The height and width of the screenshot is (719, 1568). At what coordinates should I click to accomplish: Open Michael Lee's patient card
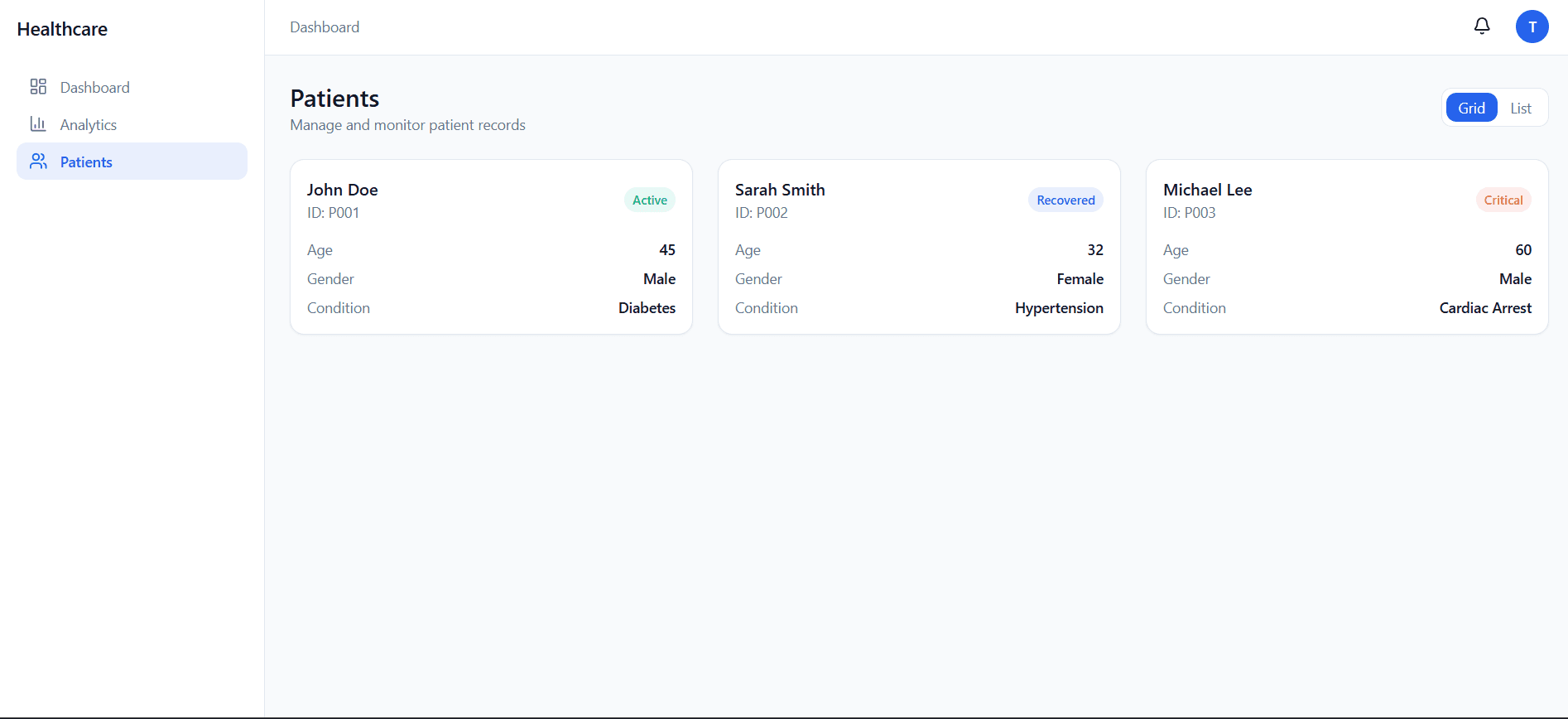1347,247
